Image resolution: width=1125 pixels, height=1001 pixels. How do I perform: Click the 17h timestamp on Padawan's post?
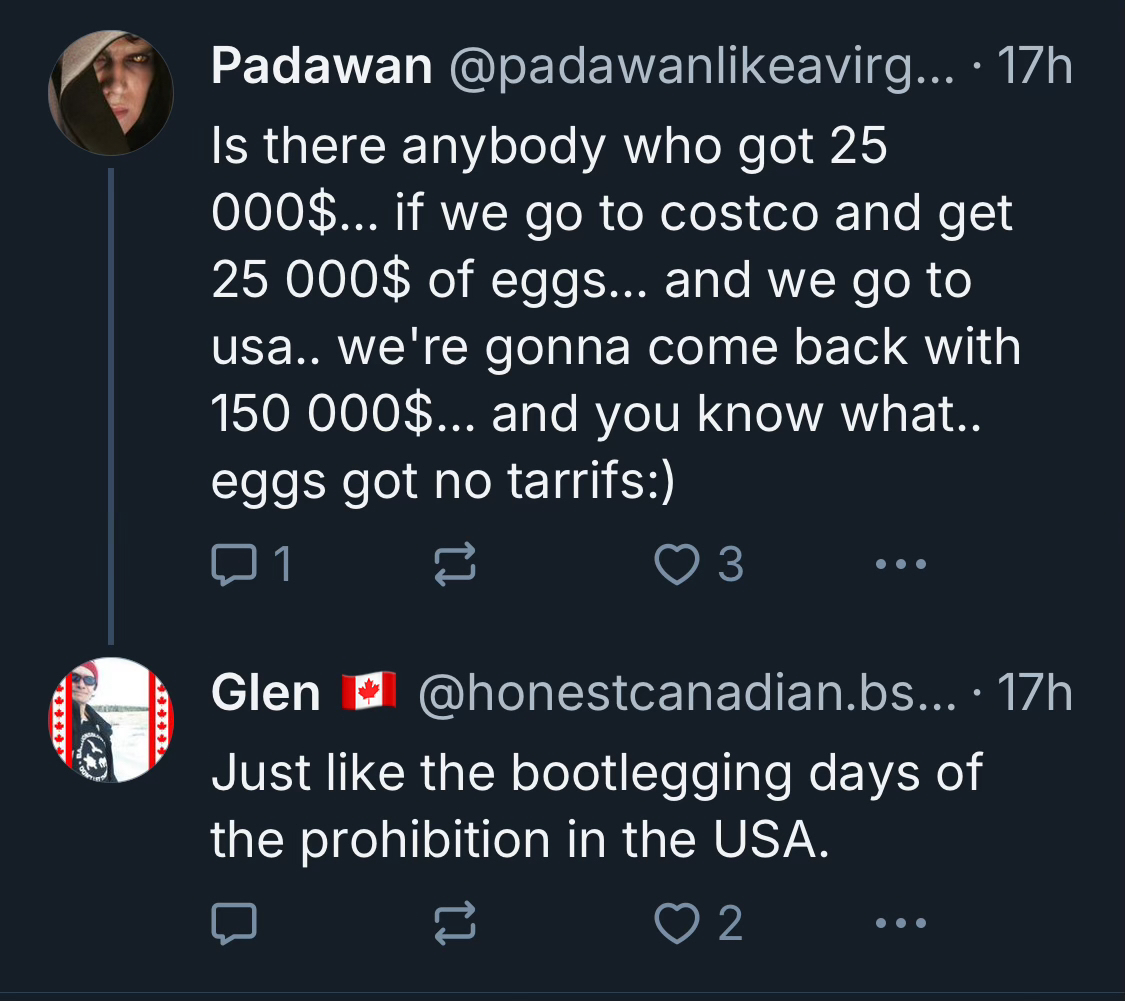[1035, 68]
